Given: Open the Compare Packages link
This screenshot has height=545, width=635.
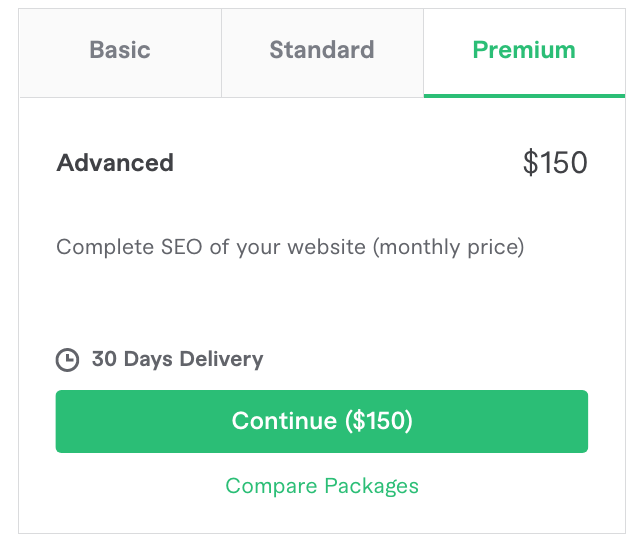Looking at the screenshot, I should tap(322, 486).
